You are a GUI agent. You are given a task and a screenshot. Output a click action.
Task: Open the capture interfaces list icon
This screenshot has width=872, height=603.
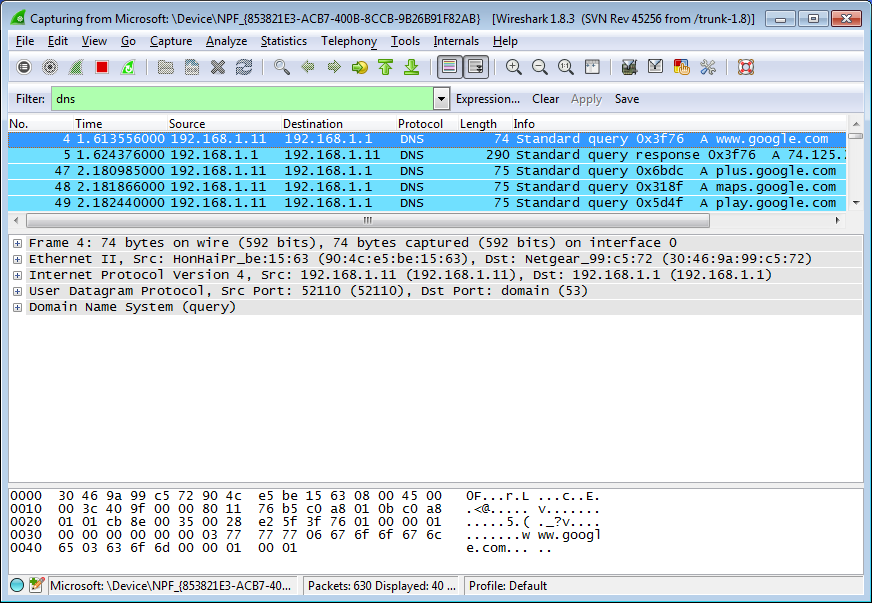point(24,67)
